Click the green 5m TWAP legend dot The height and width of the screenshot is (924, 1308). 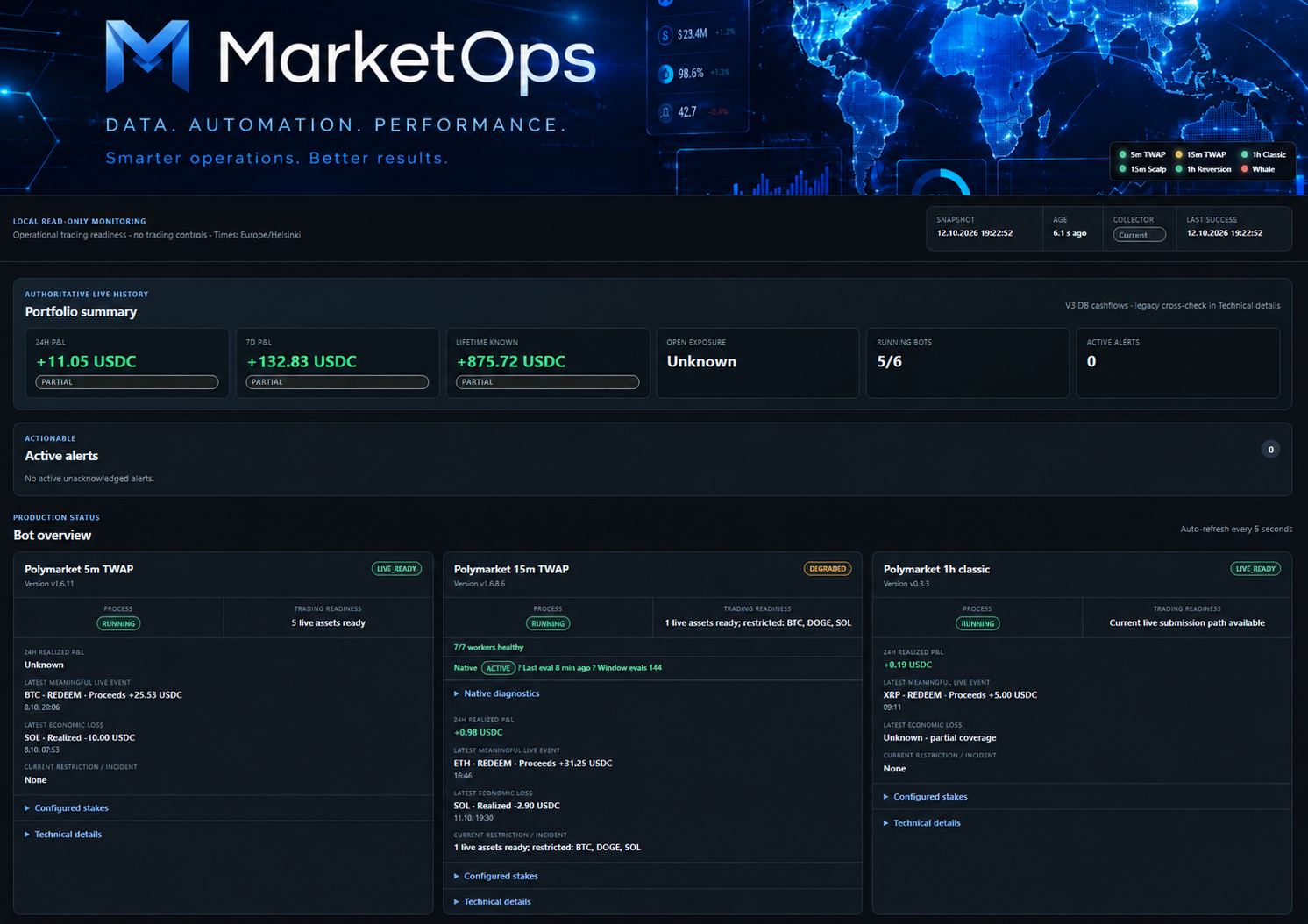[x=1122, y=154]
